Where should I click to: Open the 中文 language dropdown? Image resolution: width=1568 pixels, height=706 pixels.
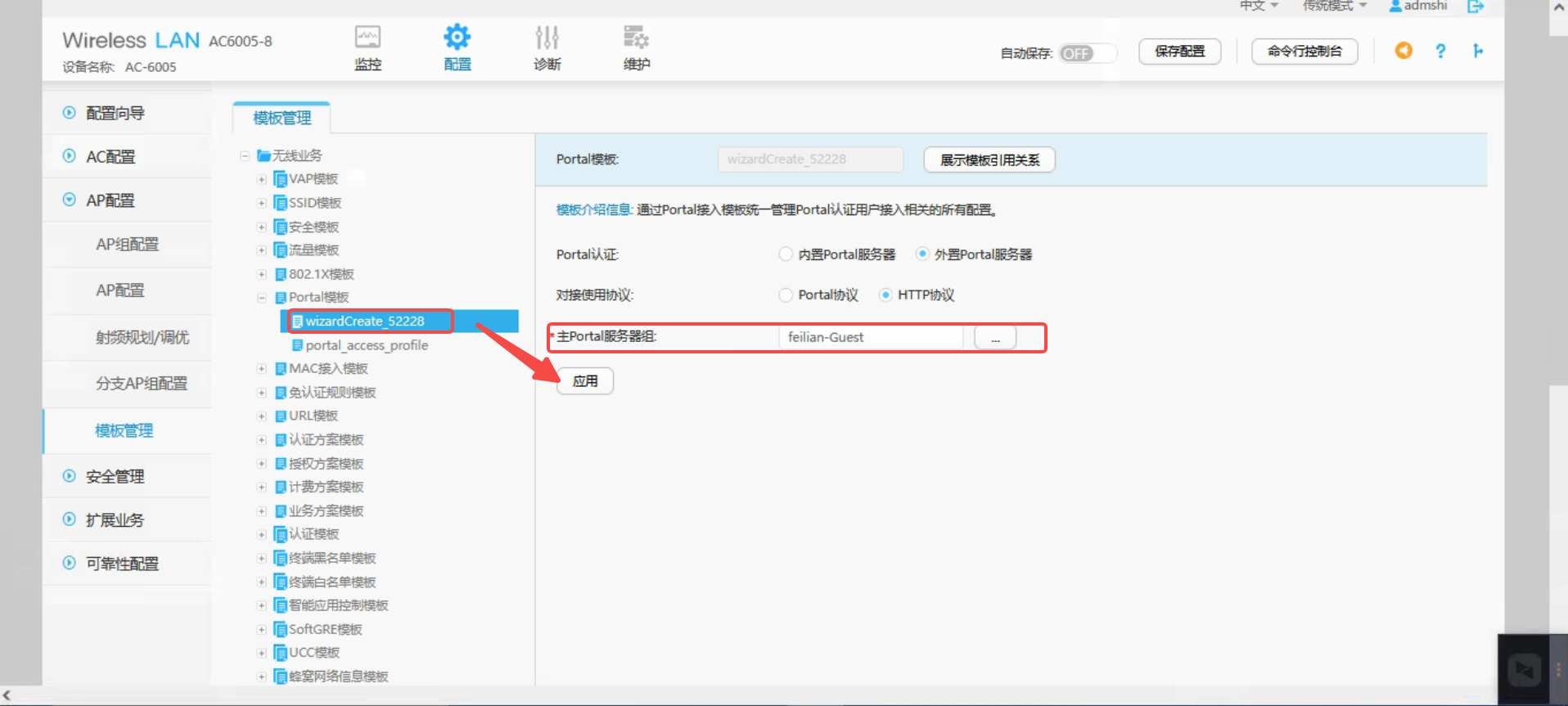1259,6
